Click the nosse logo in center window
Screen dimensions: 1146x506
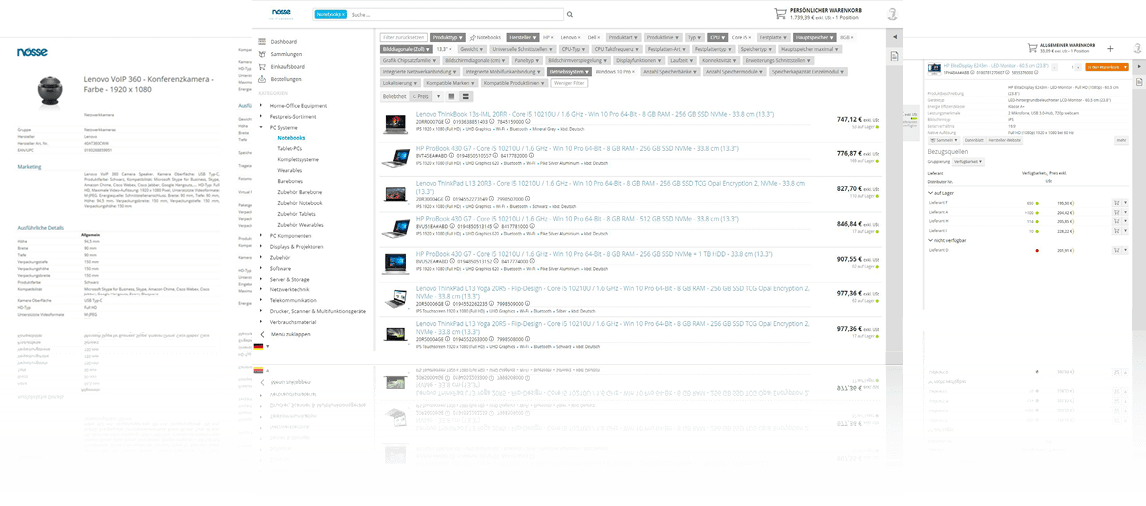[x=281, y=13]
